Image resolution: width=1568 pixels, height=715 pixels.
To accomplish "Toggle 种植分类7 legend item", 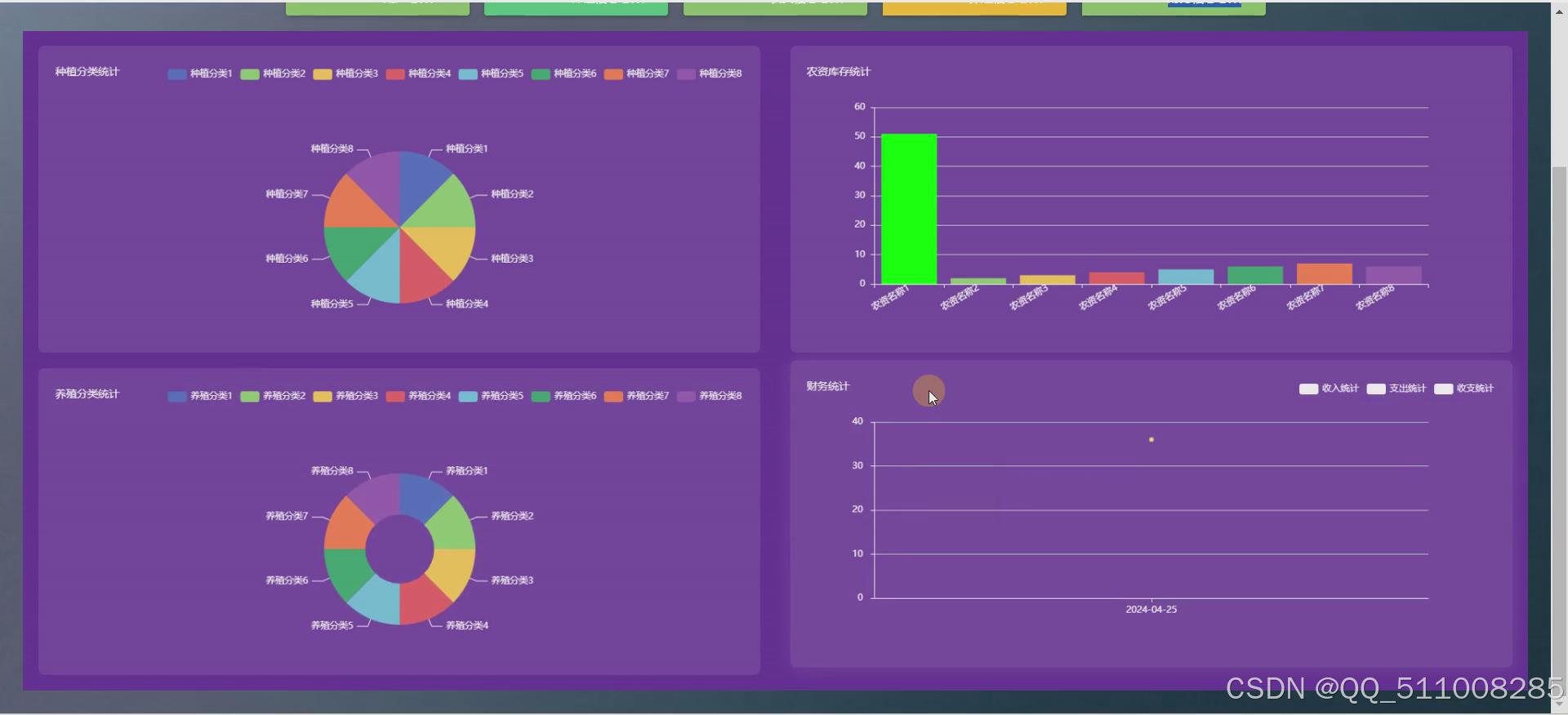I will click(636, 73).
